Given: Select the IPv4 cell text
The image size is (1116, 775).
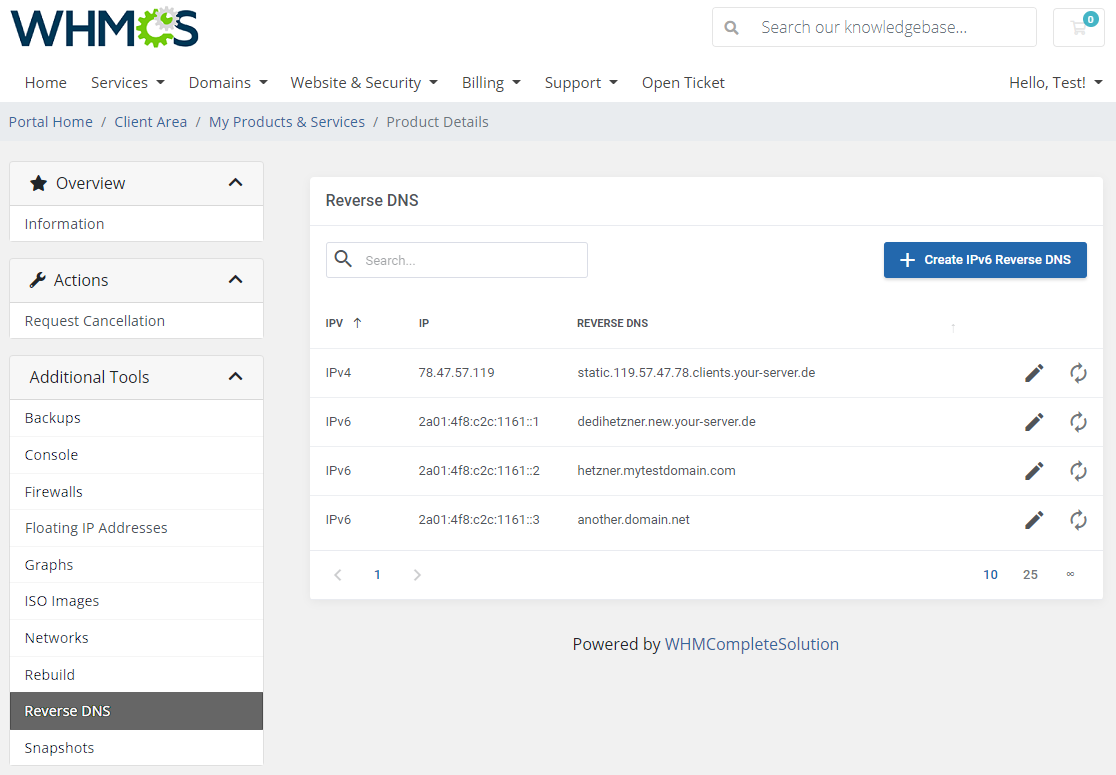Looking at the screenshot, I should [338, 373].
